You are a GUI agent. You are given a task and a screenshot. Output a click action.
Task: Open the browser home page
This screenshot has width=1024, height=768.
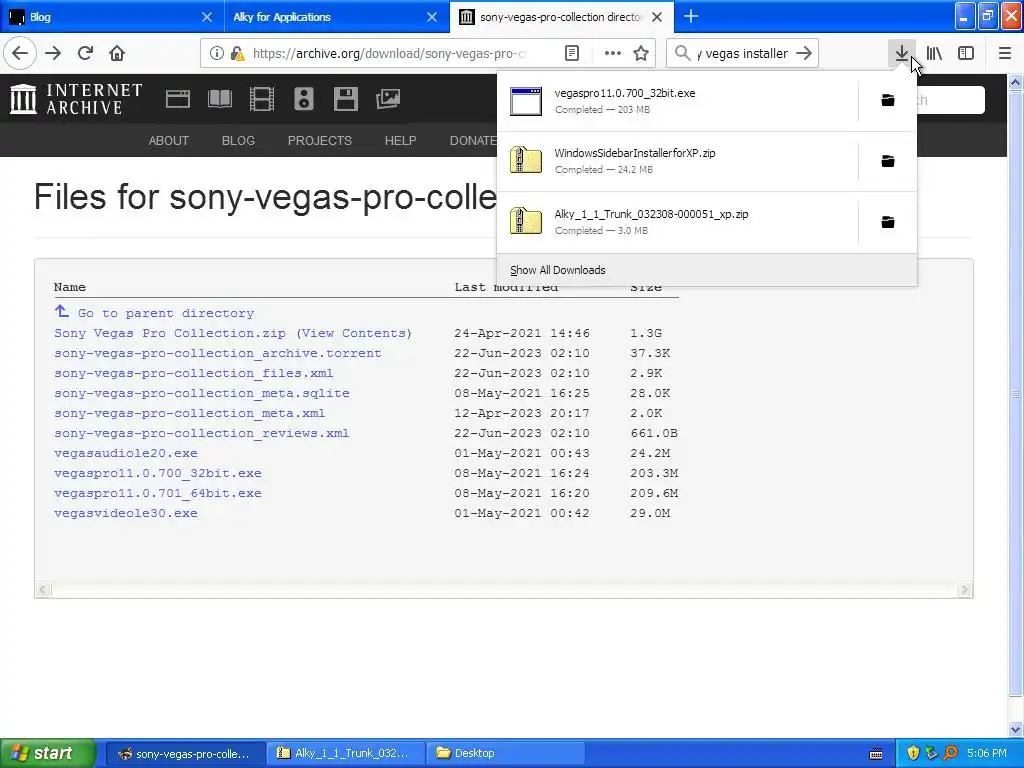click(x=117, y=54)
